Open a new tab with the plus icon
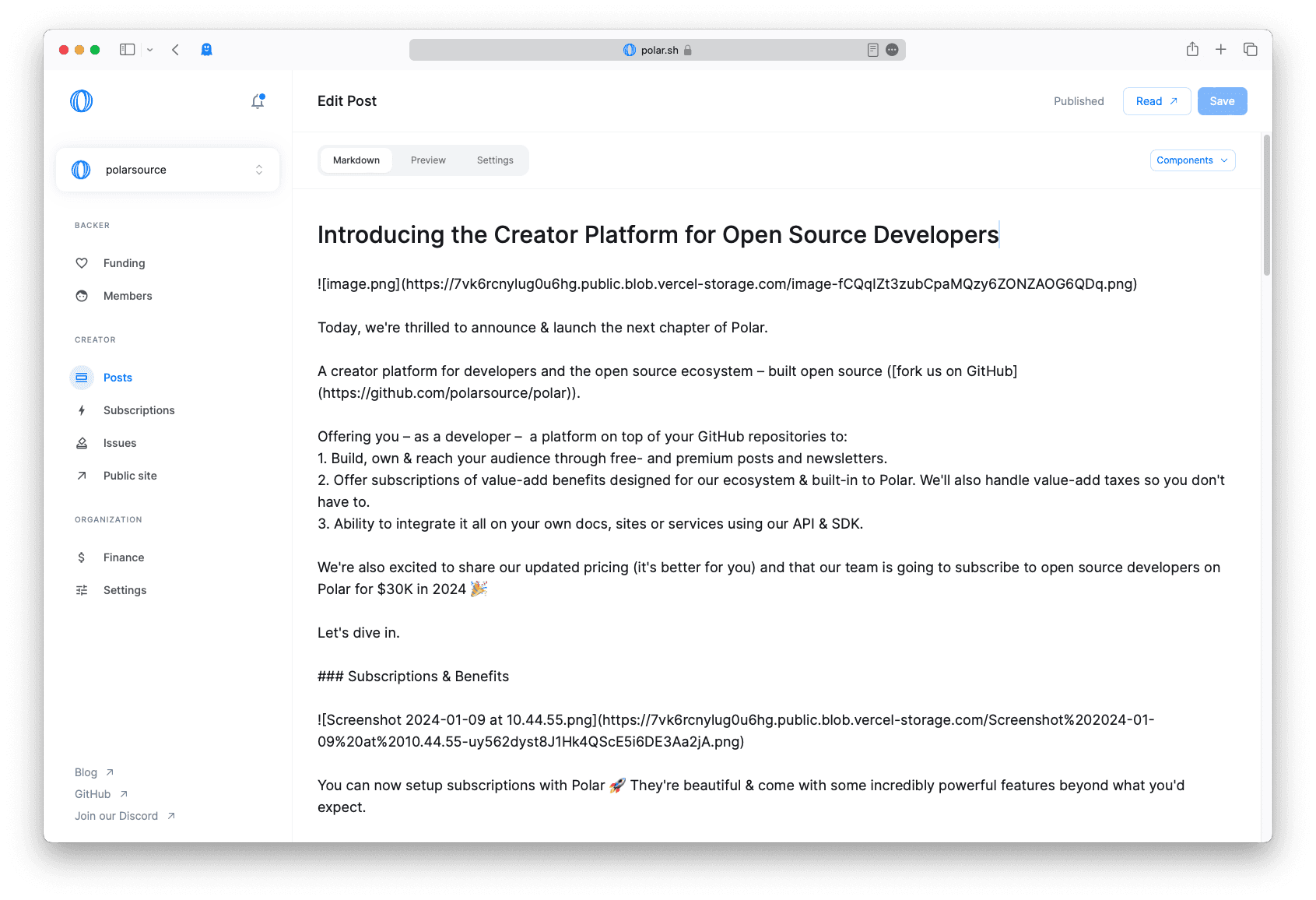 [x=1221, y=50]
